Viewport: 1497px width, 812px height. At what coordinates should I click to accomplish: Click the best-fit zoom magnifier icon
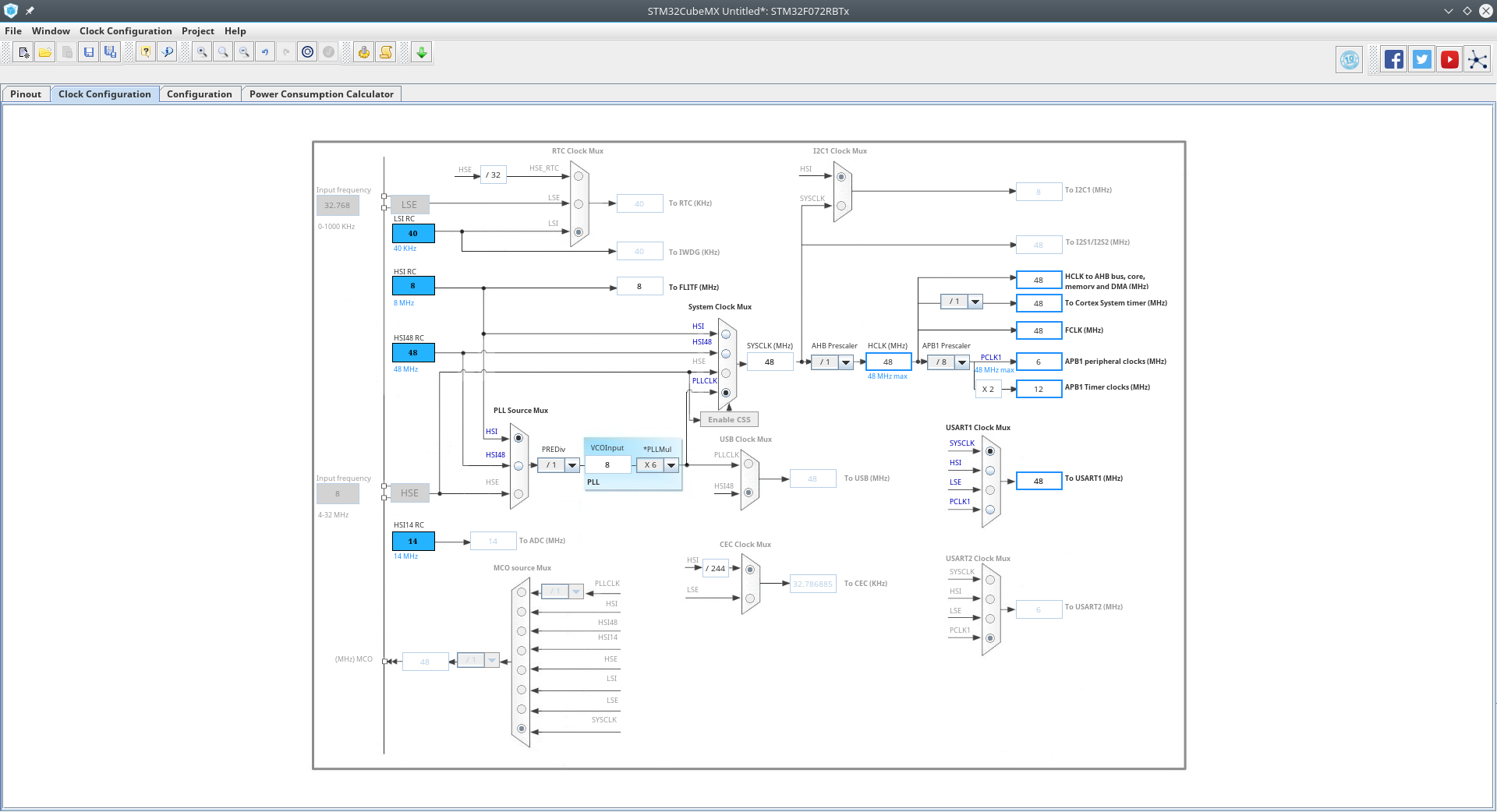pyautogui.click(x=223, y=52)
